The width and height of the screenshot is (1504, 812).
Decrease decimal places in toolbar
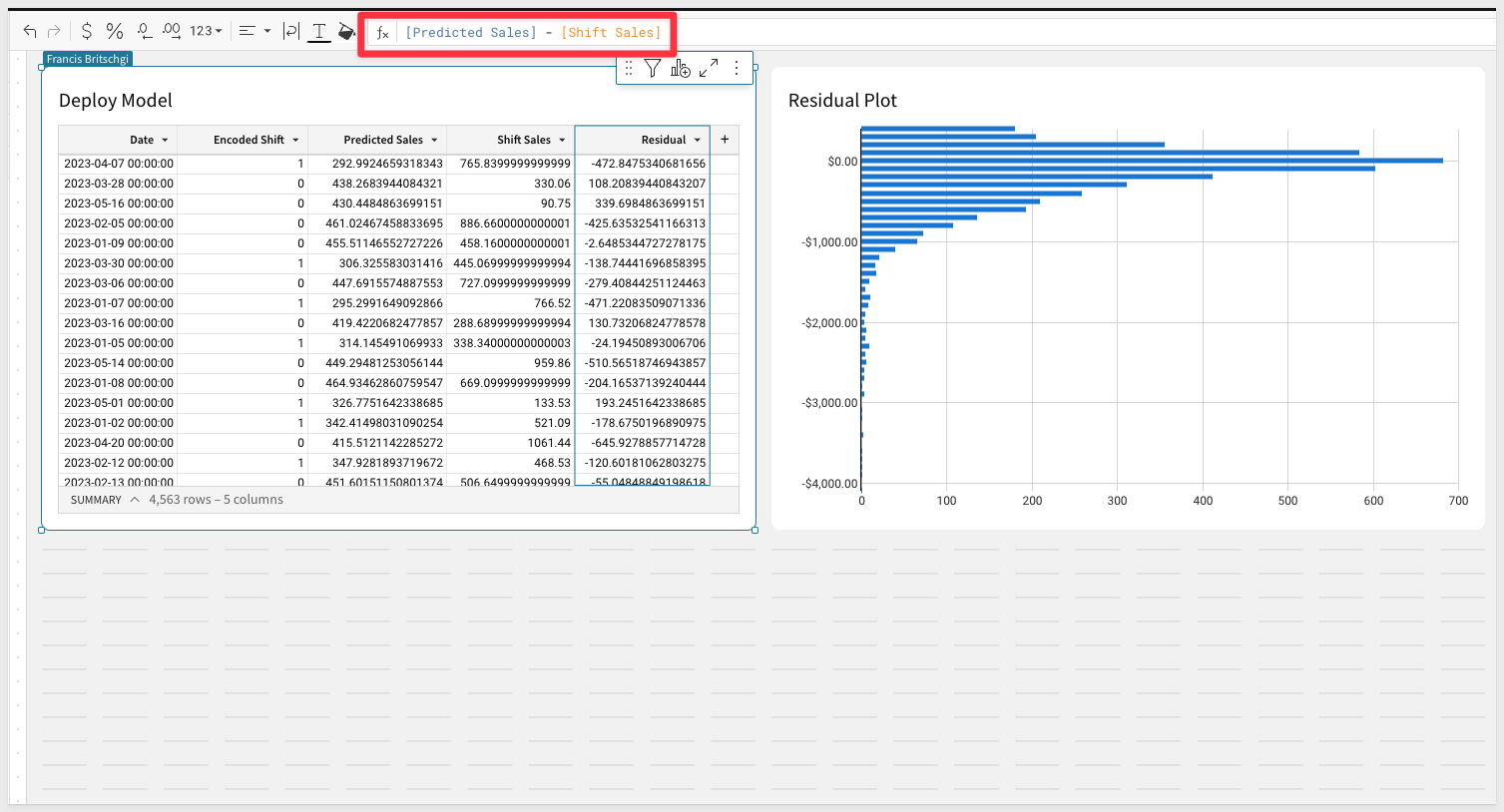point(145,32)
